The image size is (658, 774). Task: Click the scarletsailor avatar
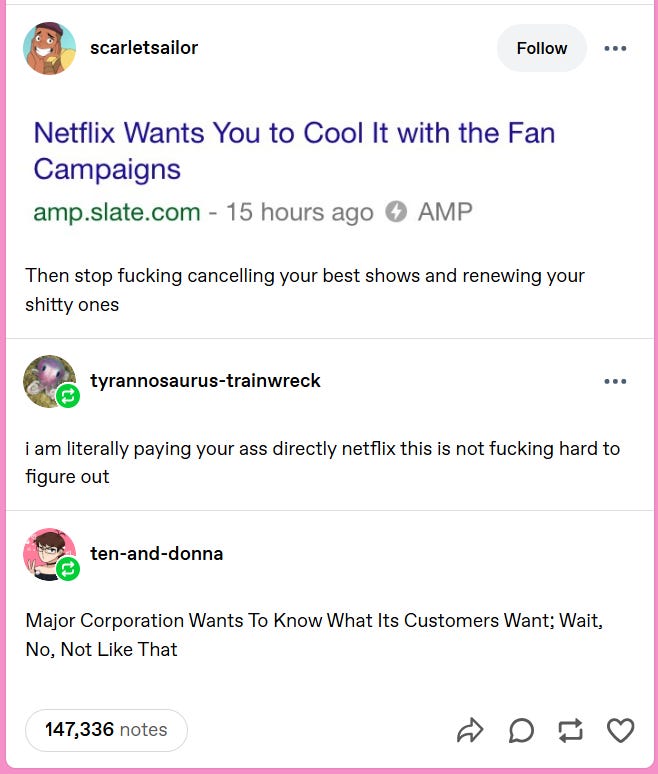[x=49, y=48]
